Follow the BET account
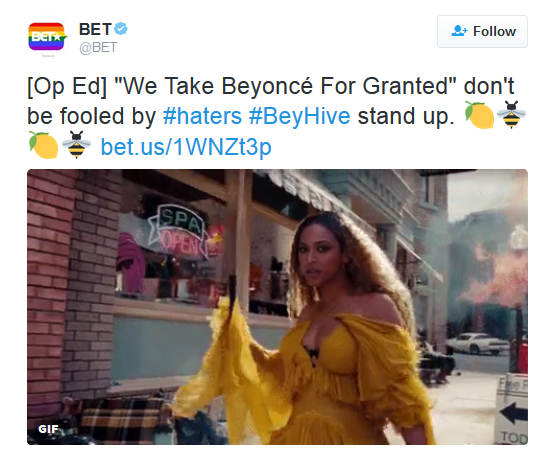Viewport: 550px width, 452px height. click(x=482, y=31)
